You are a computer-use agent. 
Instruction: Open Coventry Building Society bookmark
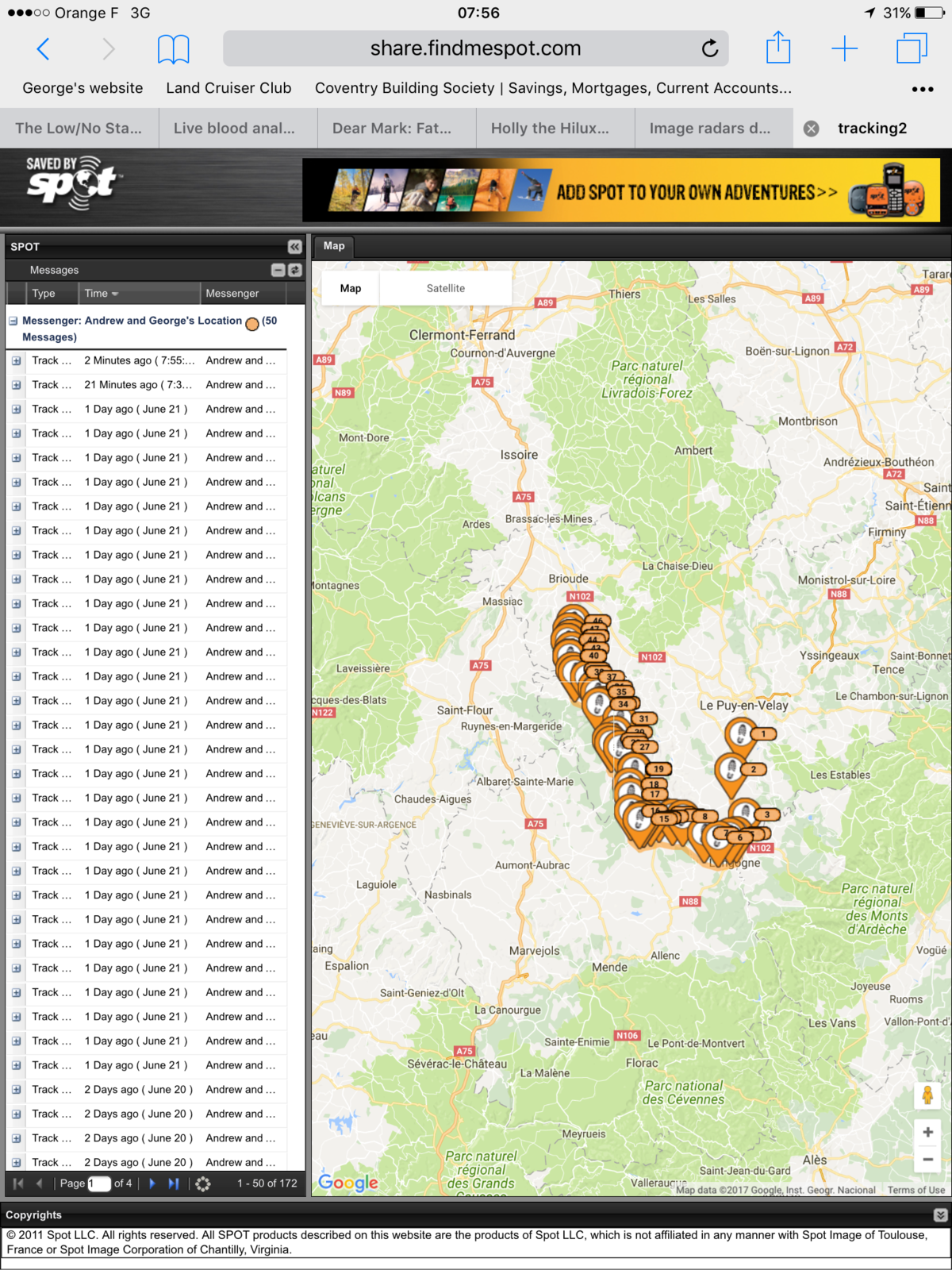[553, 88]
